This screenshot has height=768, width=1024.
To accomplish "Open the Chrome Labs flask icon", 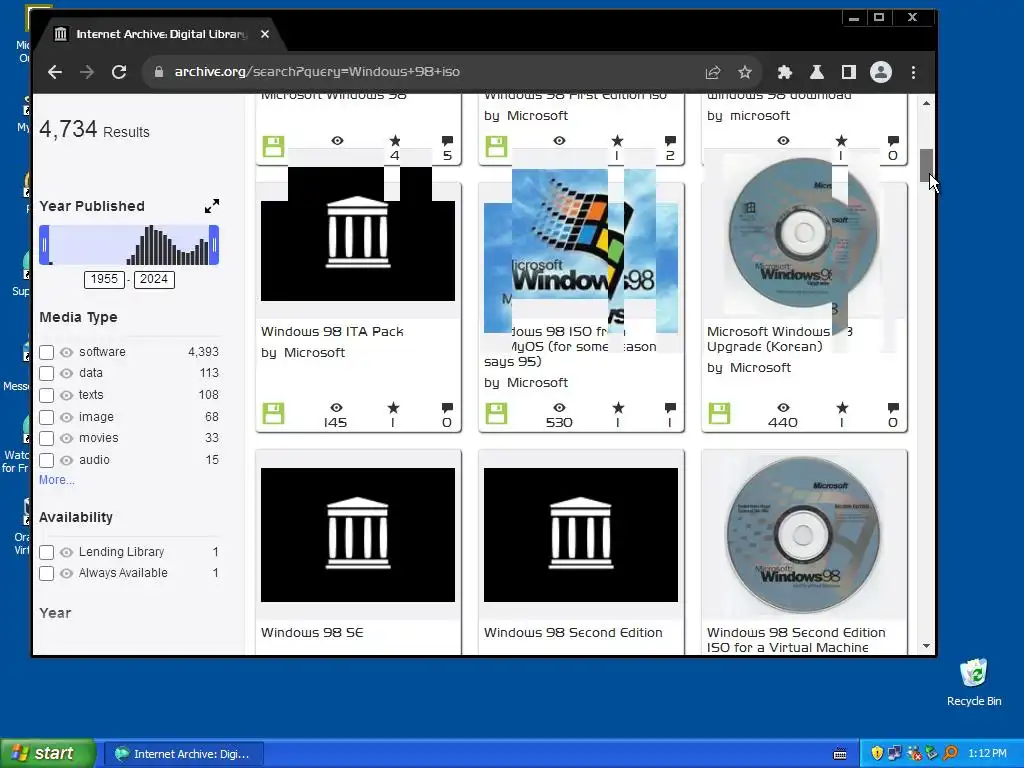I will pyautogui.click(x=816, y=72).
